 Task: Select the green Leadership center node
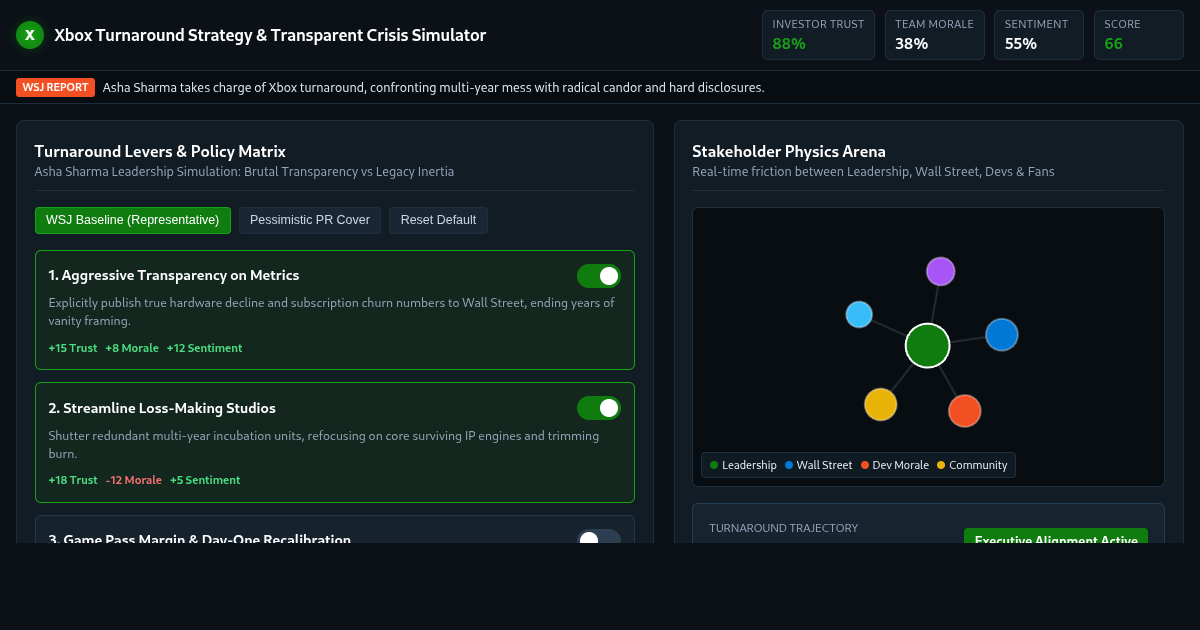(x=927, y=345)
